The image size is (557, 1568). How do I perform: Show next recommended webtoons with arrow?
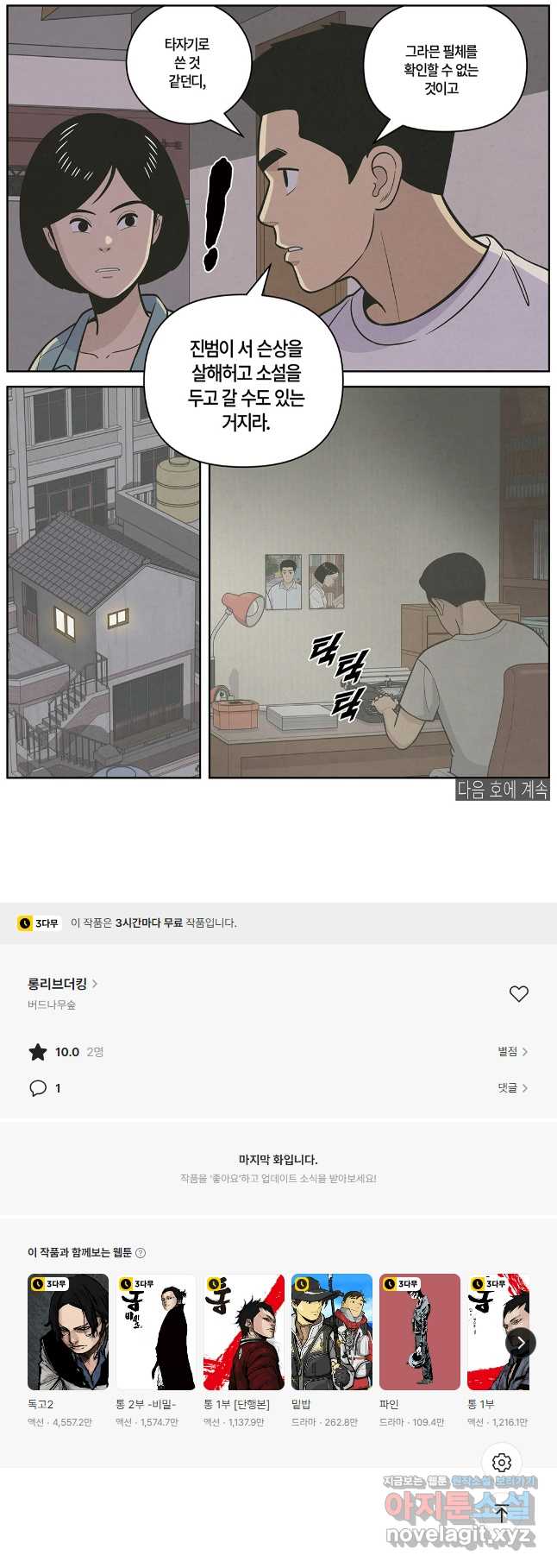(x=521, y=1343)
